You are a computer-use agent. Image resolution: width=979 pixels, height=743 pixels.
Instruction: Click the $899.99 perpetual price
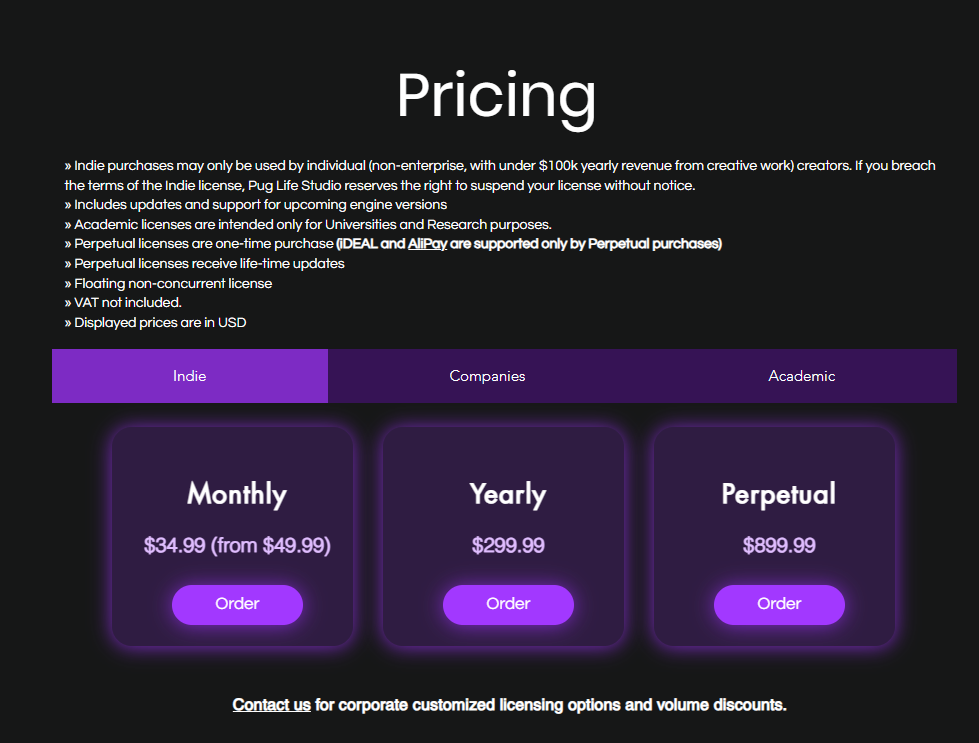[779, 546]
